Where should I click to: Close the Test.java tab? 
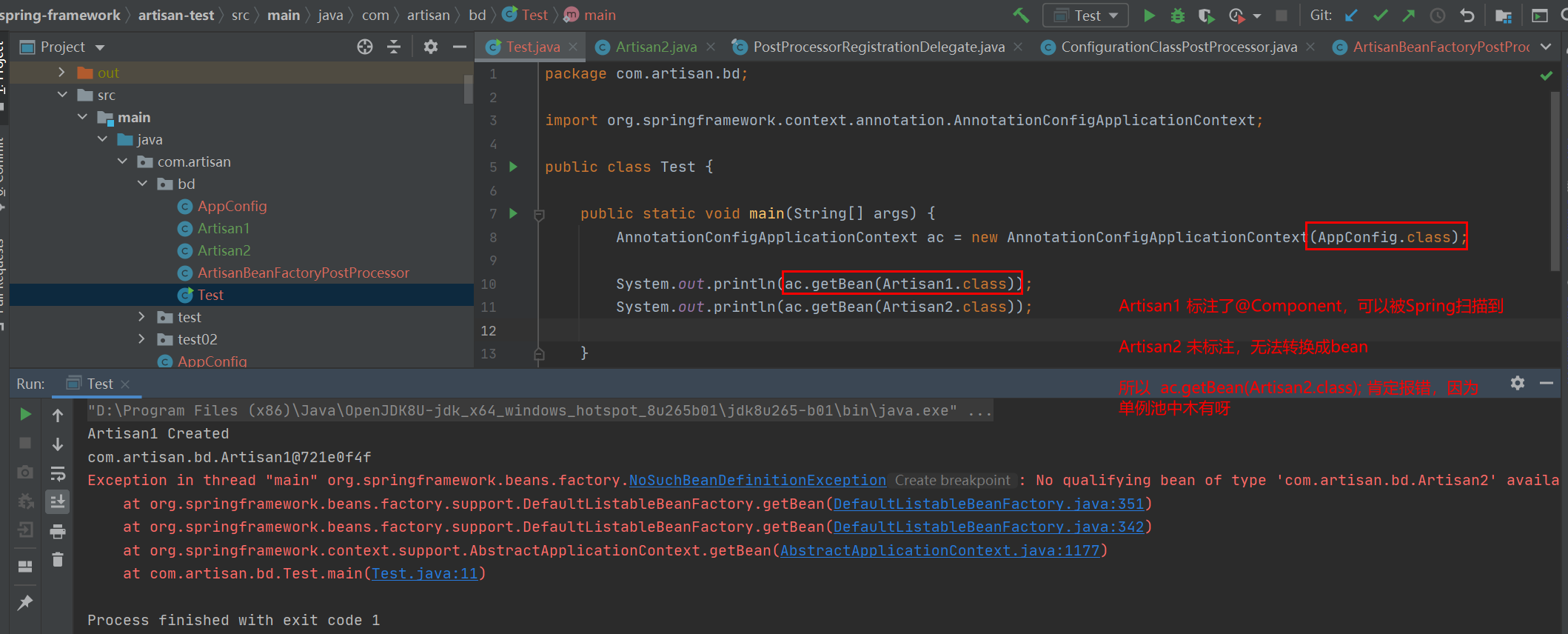click(573, 47)
